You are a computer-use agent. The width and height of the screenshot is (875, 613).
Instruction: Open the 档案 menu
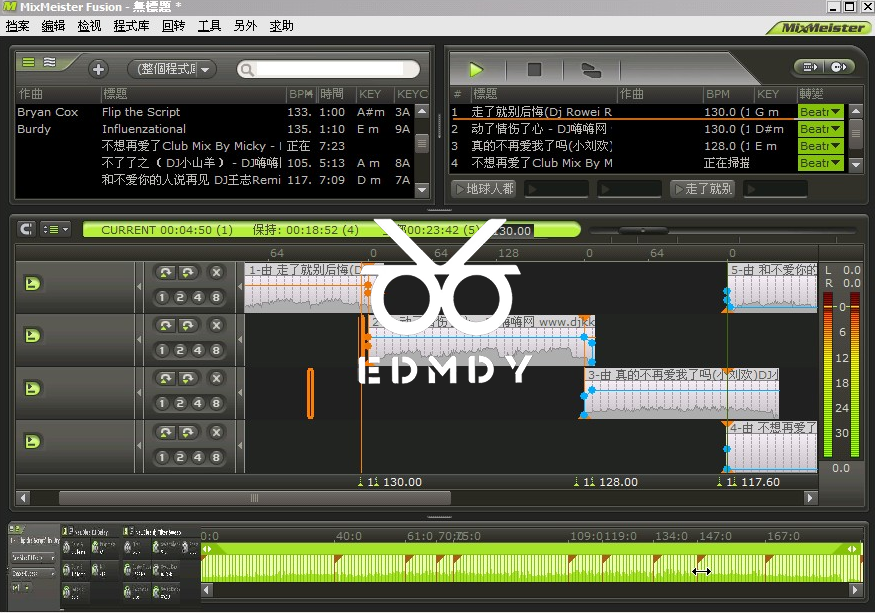17,26
